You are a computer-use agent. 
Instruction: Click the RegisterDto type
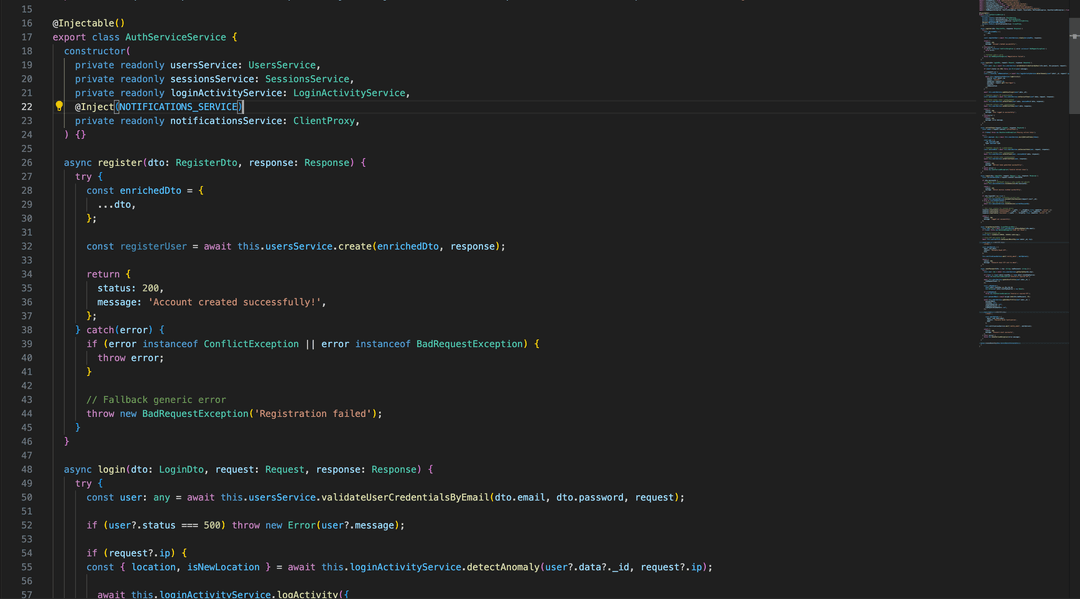click(x=206, y=162)
